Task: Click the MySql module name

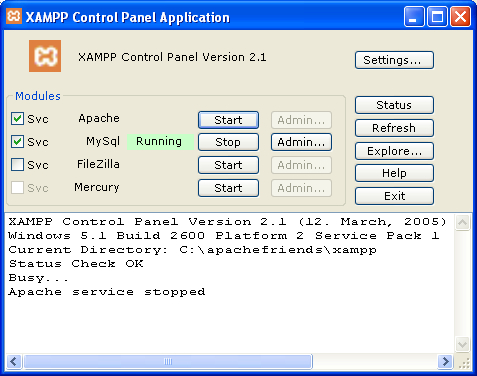Action: tap(103, 142)
